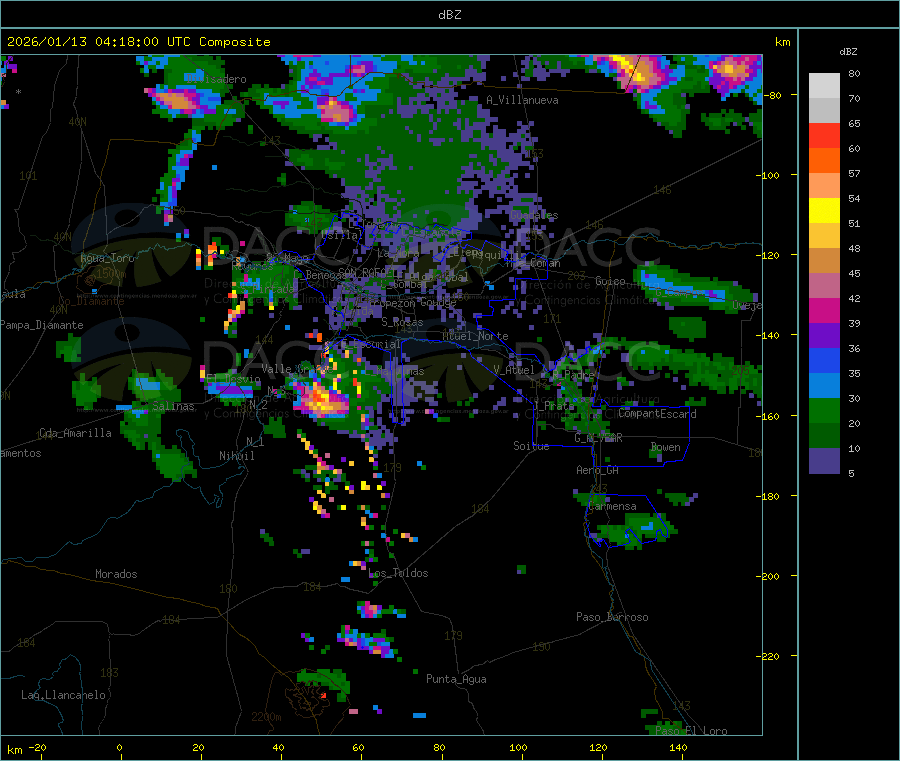The image size is (900, 761).
Task: Click the 'Aero_GH' map label
Action: click(598, 470)
